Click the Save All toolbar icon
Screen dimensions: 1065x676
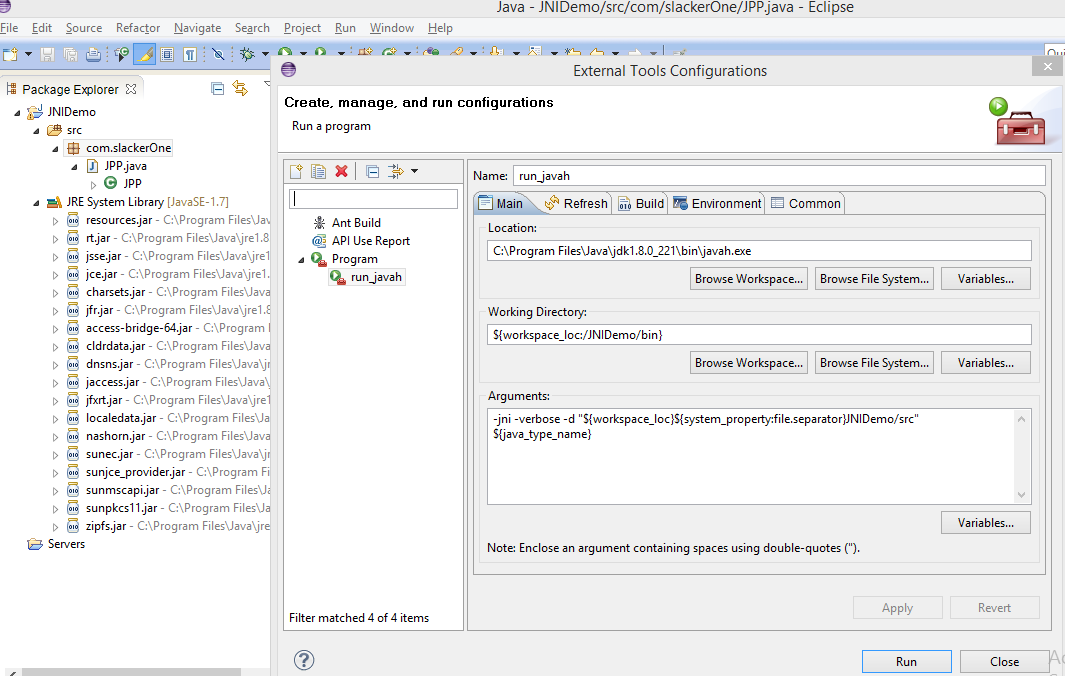pos(70,54)
